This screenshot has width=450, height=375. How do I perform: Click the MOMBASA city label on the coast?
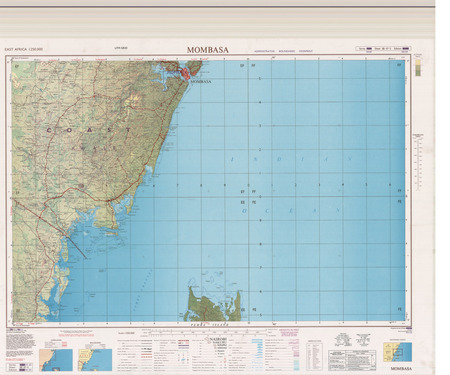[201, 81]
